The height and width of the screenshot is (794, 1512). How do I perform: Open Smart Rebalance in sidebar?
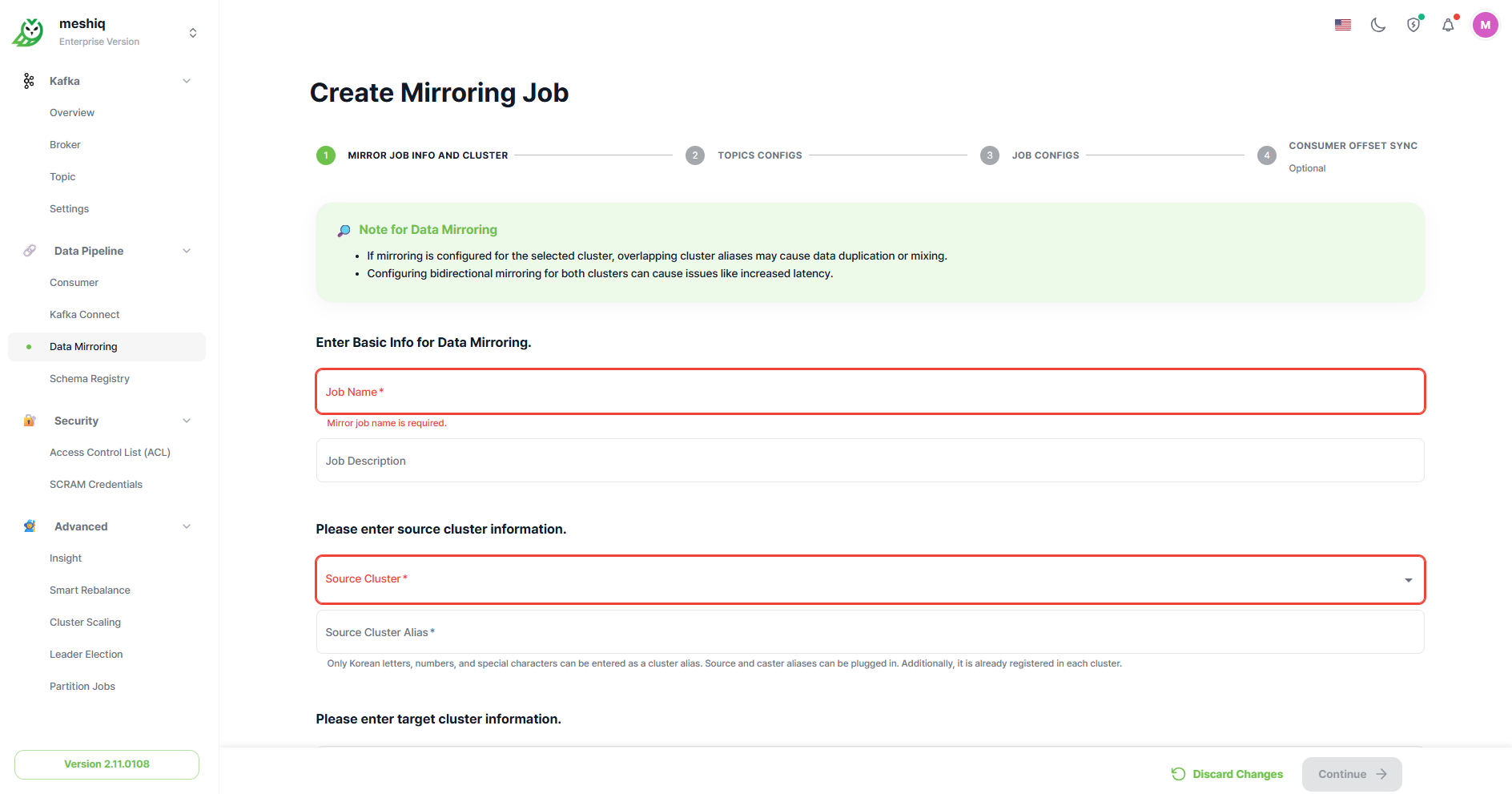coord(90,590)
